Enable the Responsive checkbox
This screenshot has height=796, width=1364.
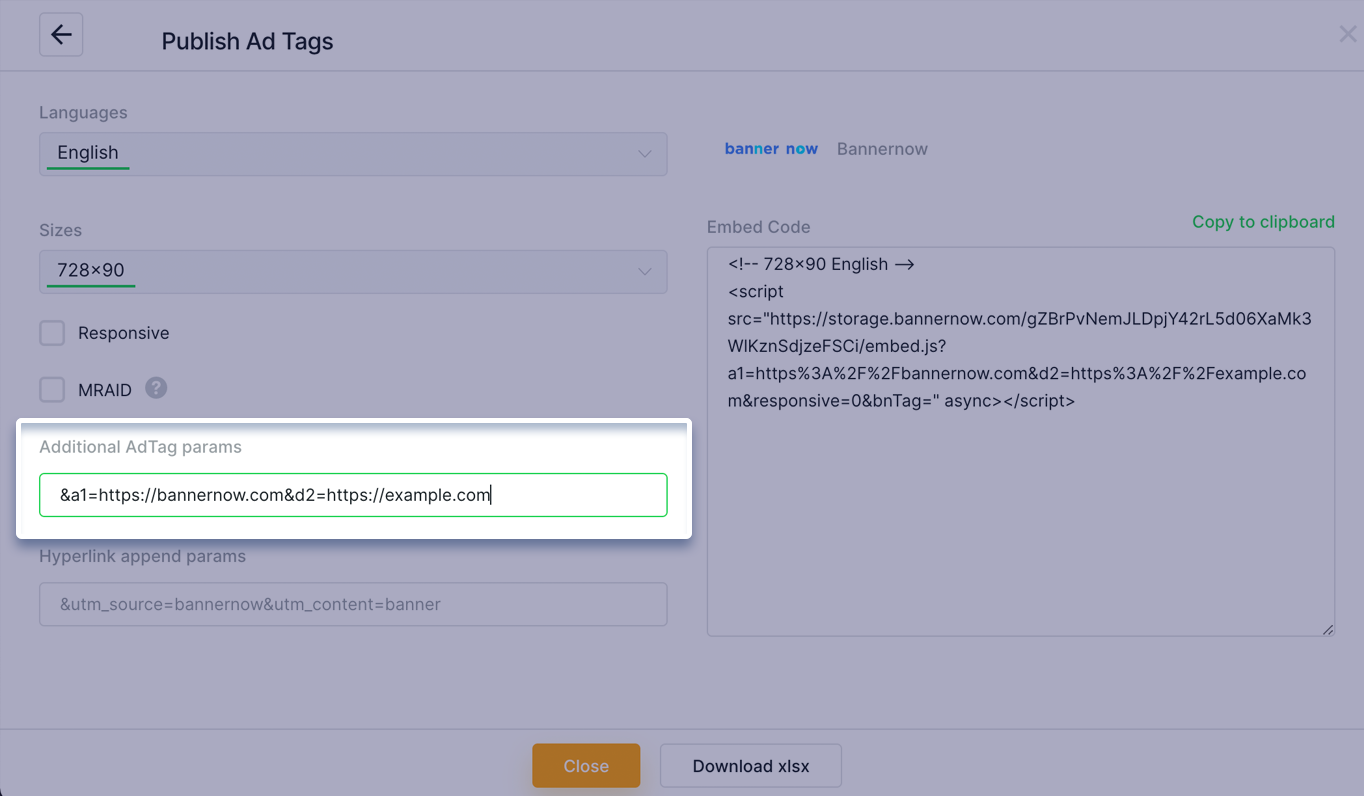point(52,333)
